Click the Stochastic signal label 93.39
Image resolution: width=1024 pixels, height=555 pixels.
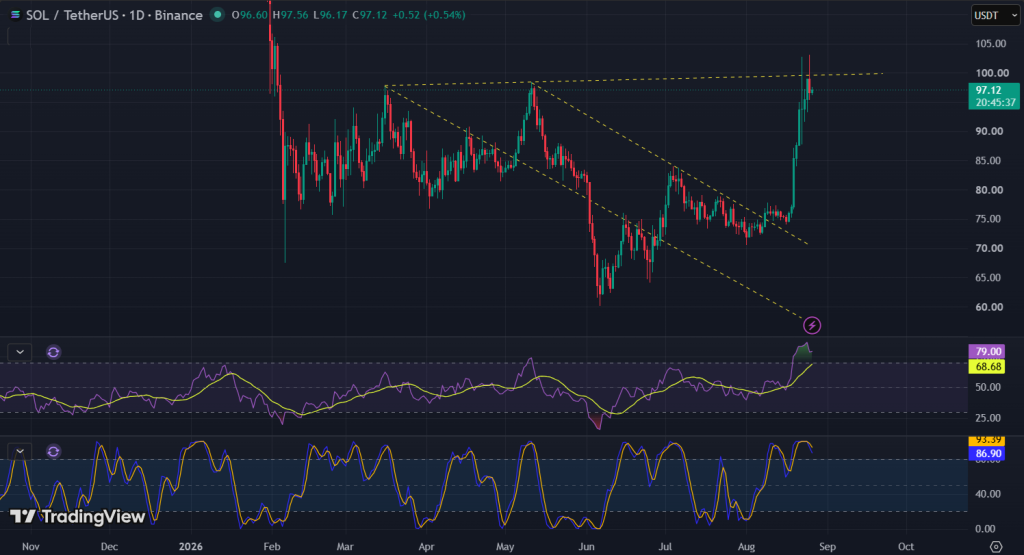click(x=988, y=441)
